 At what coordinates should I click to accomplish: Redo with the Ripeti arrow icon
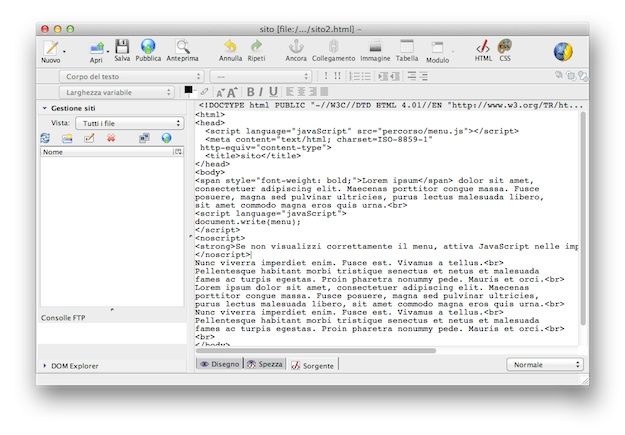tap(256, 46)
